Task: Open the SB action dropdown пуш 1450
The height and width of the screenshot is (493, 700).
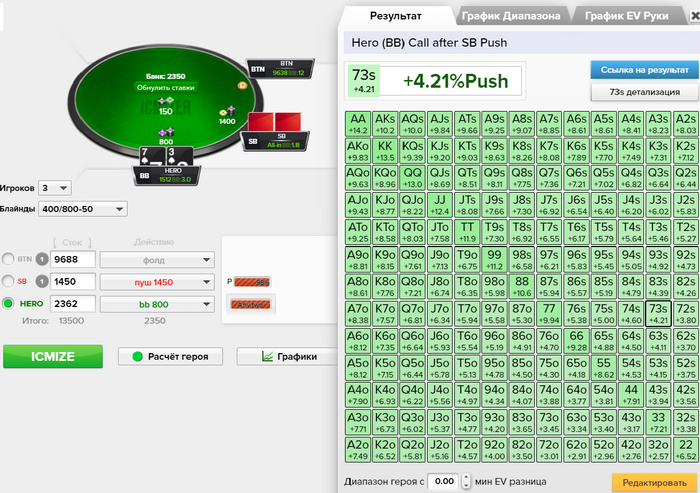Action: tap(157, 282)
